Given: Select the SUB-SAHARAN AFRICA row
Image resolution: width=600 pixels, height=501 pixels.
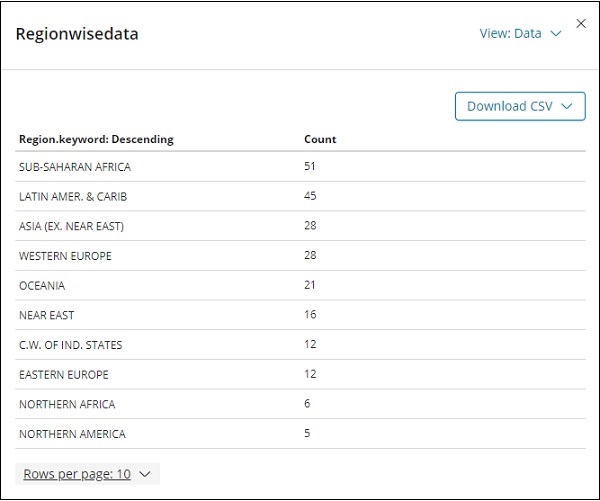Looking at the screenshot, I should point(75,167).
